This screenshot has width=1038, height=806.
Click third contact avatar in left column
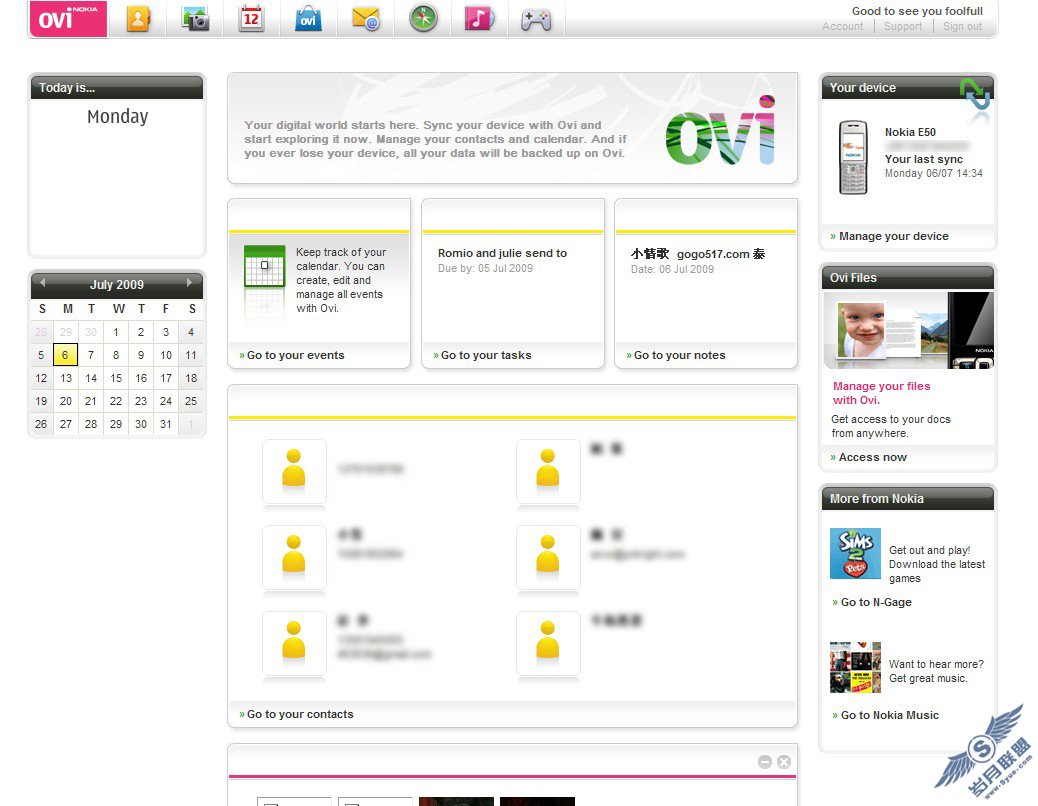point(294,643)
